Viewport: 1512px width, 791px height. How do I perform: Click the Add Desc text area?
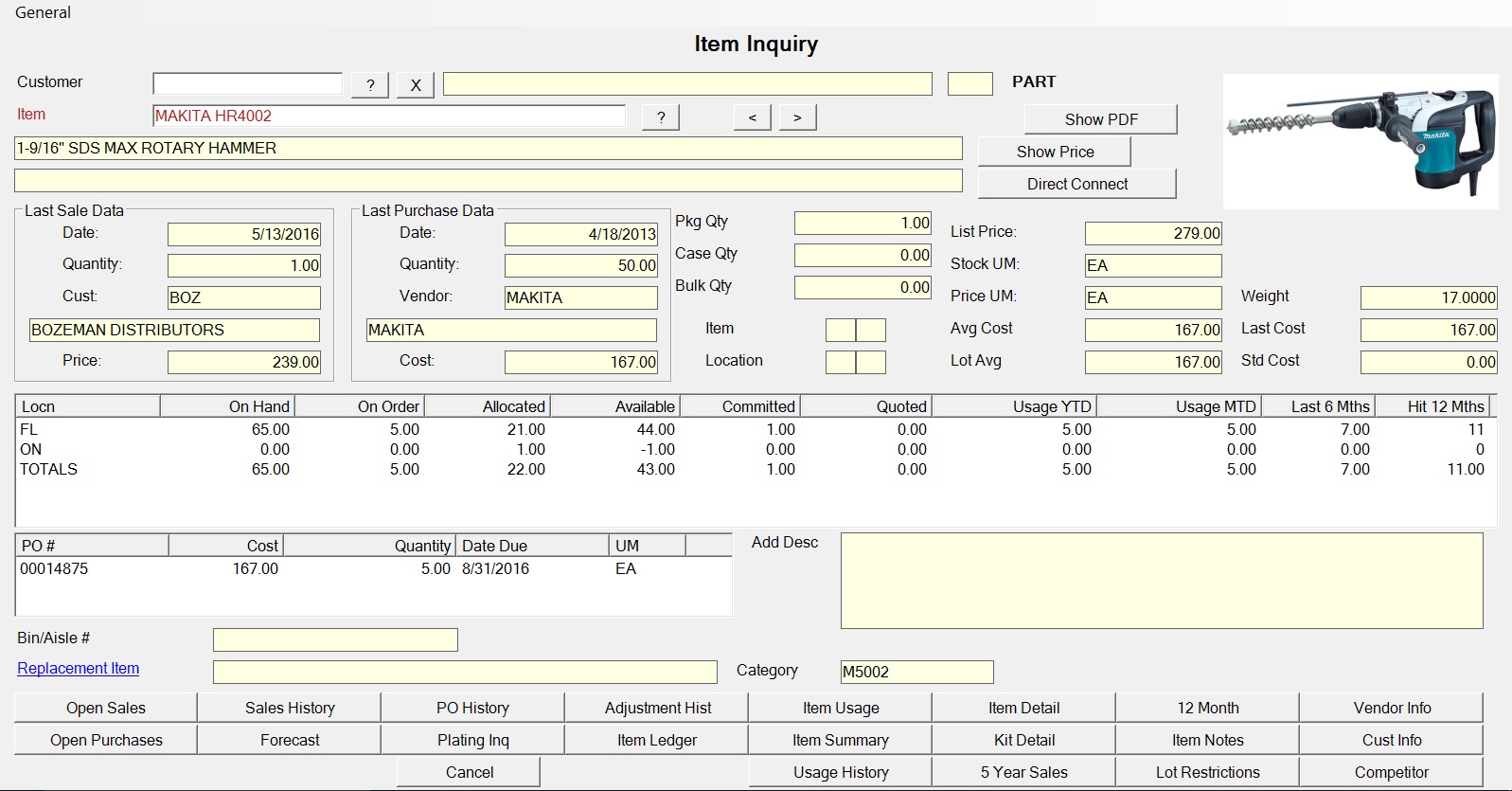[1162, 581]
